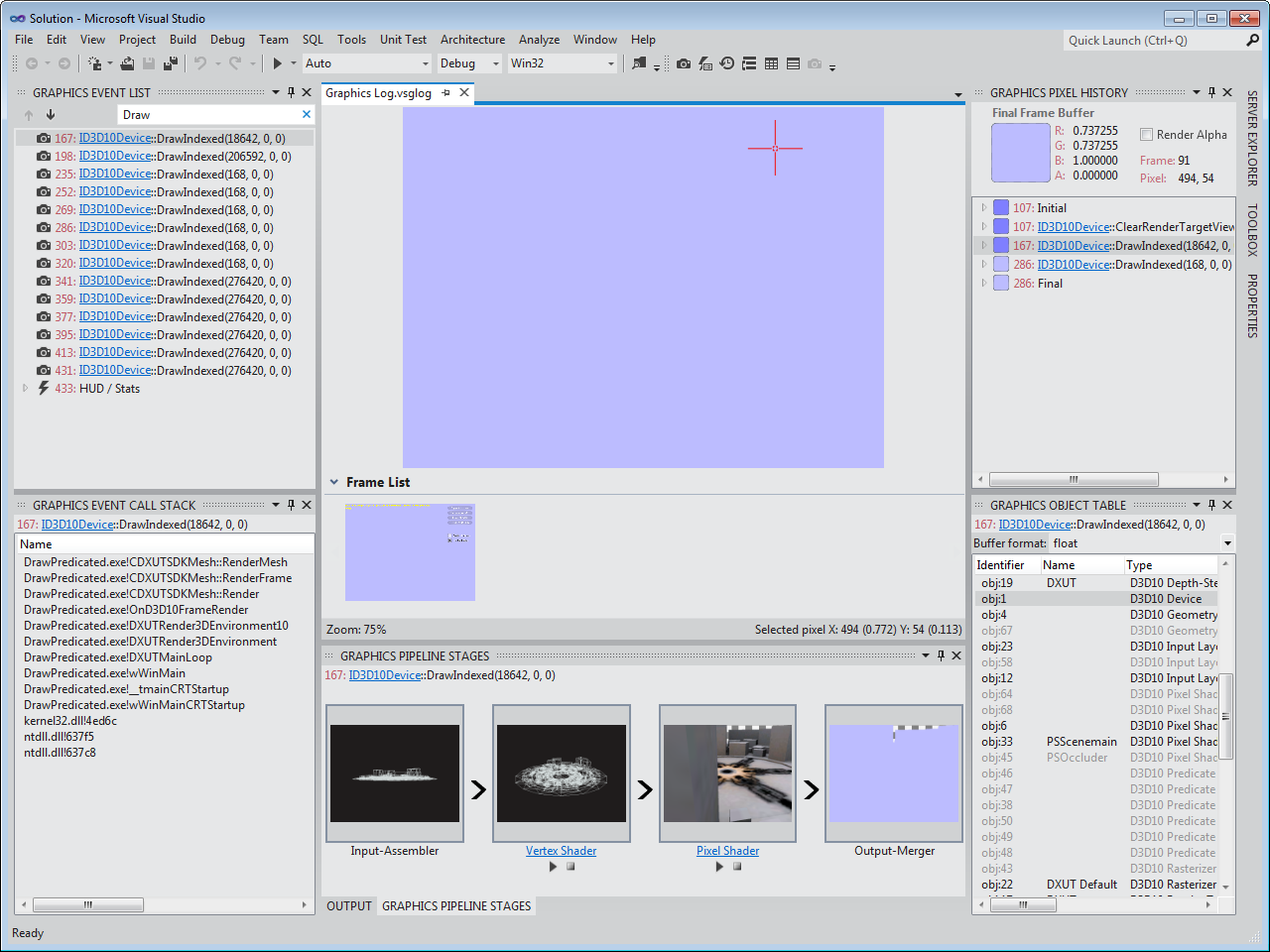The width and height of the screenshot is (1270, 952).
Task: Select the obj:33 PSScenemain row
Action: coord(1096,742)
